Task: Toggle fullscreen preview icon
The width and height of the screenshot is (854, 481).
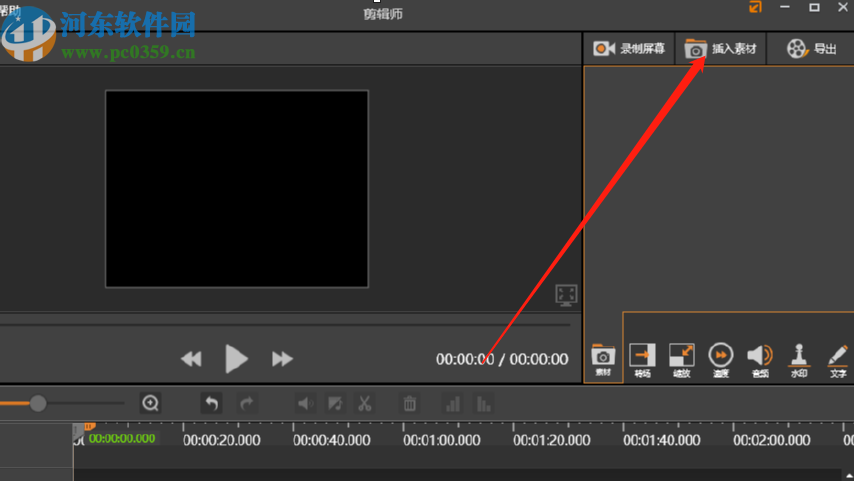Action: pos(566,295)
